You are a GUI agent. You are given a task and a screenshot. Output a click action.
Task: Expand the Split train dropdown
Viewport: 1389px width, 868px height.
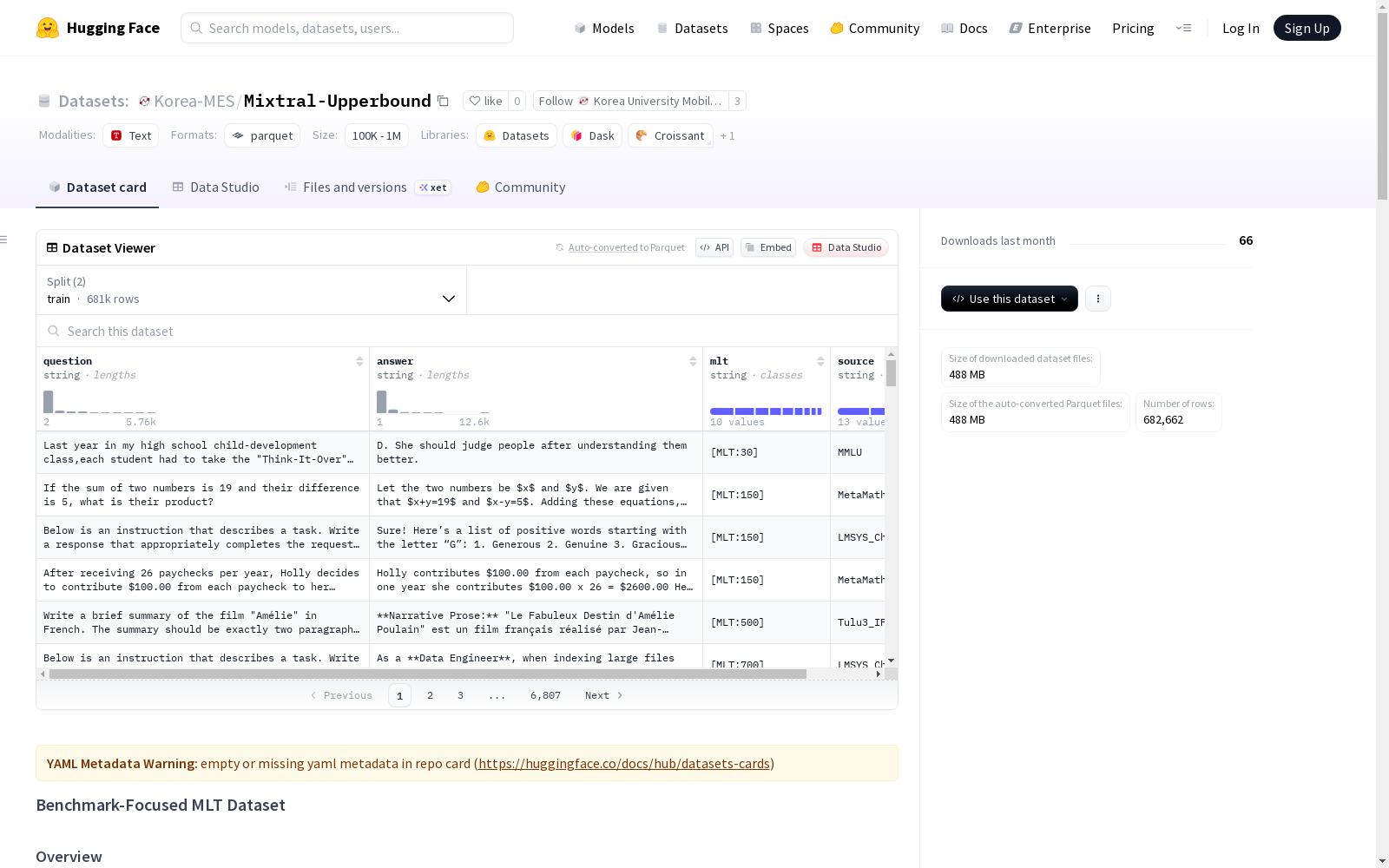point(252,290)
